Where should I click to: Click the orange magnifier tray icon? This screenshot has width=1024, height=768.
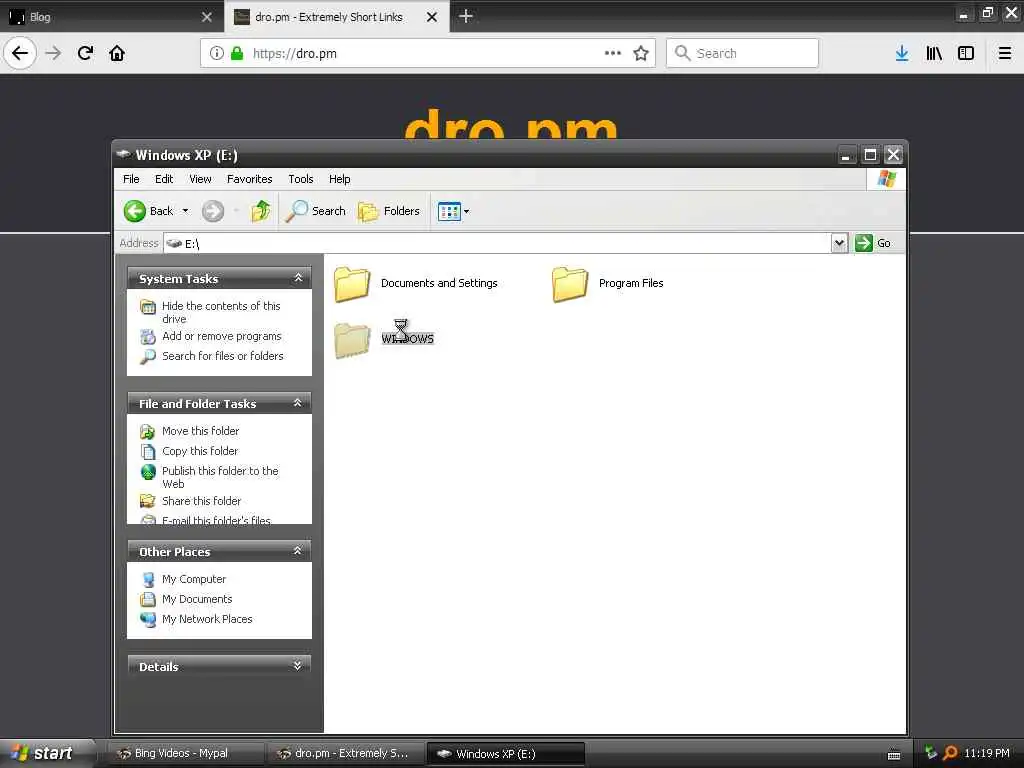pyautogui.click(x=950, y=753)
